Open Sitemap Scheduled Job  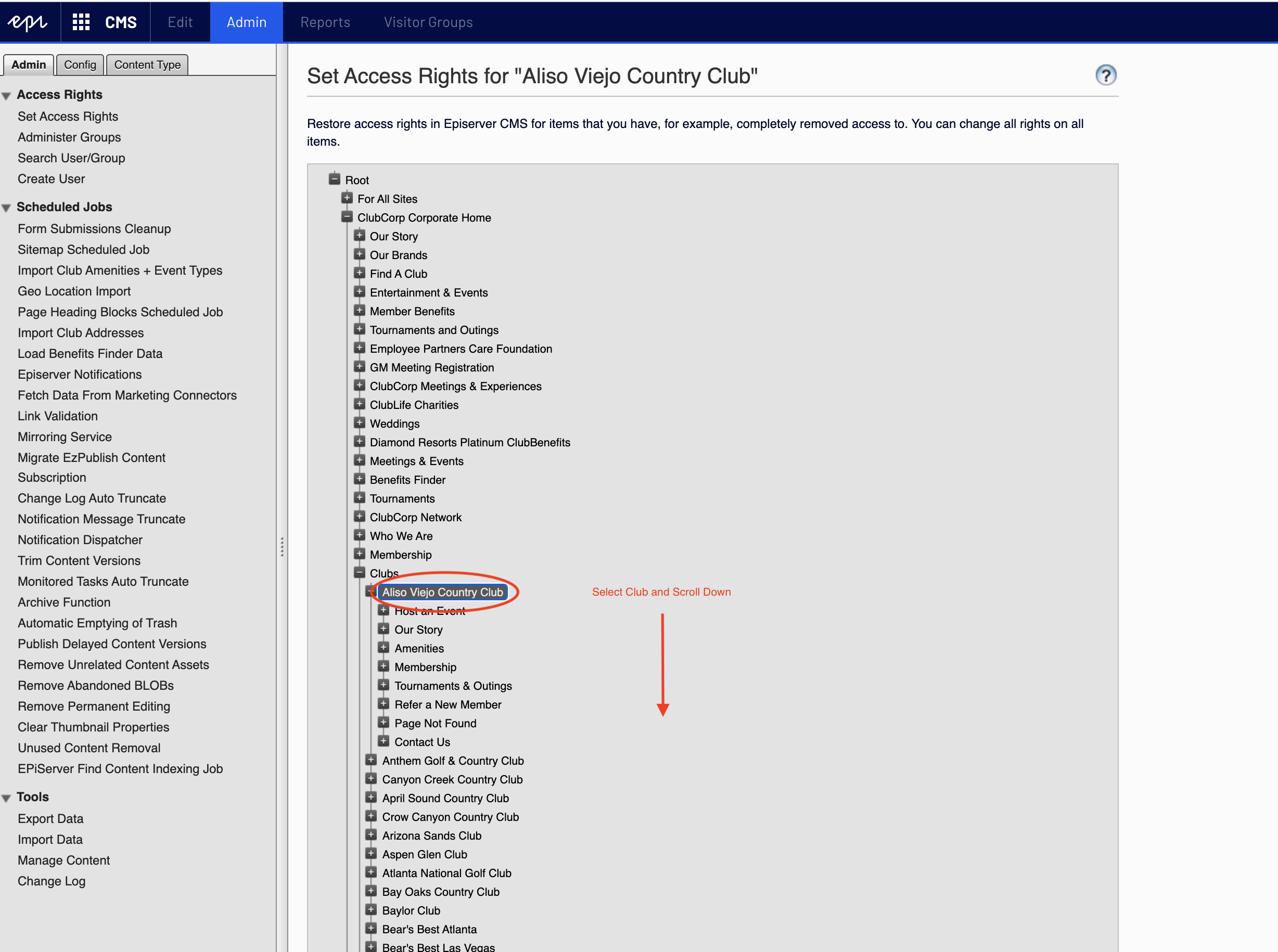(84, 250)
